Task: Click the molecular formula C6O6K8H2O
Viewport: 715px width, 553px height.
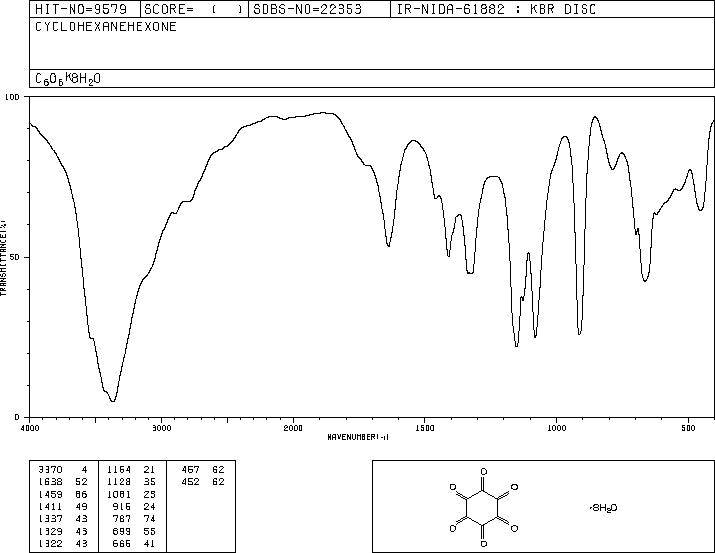Action: [x=67, y=79]
